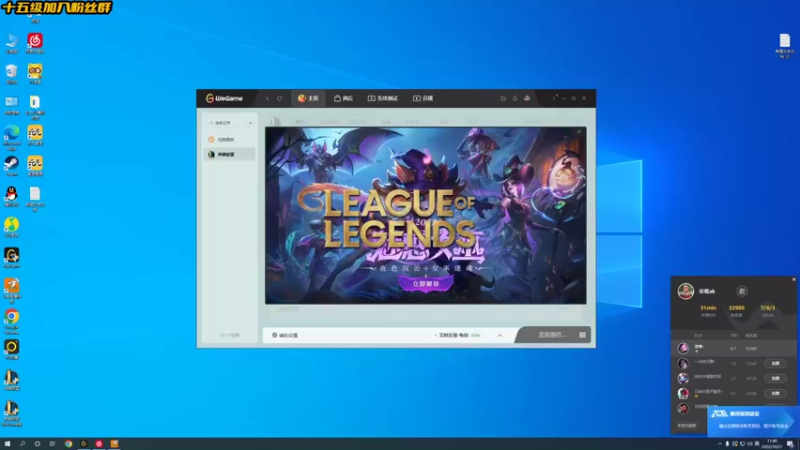This screenshot has height=450, width=800.
Task: Click the player avatar in match popup
Action: tap(686, 291)
